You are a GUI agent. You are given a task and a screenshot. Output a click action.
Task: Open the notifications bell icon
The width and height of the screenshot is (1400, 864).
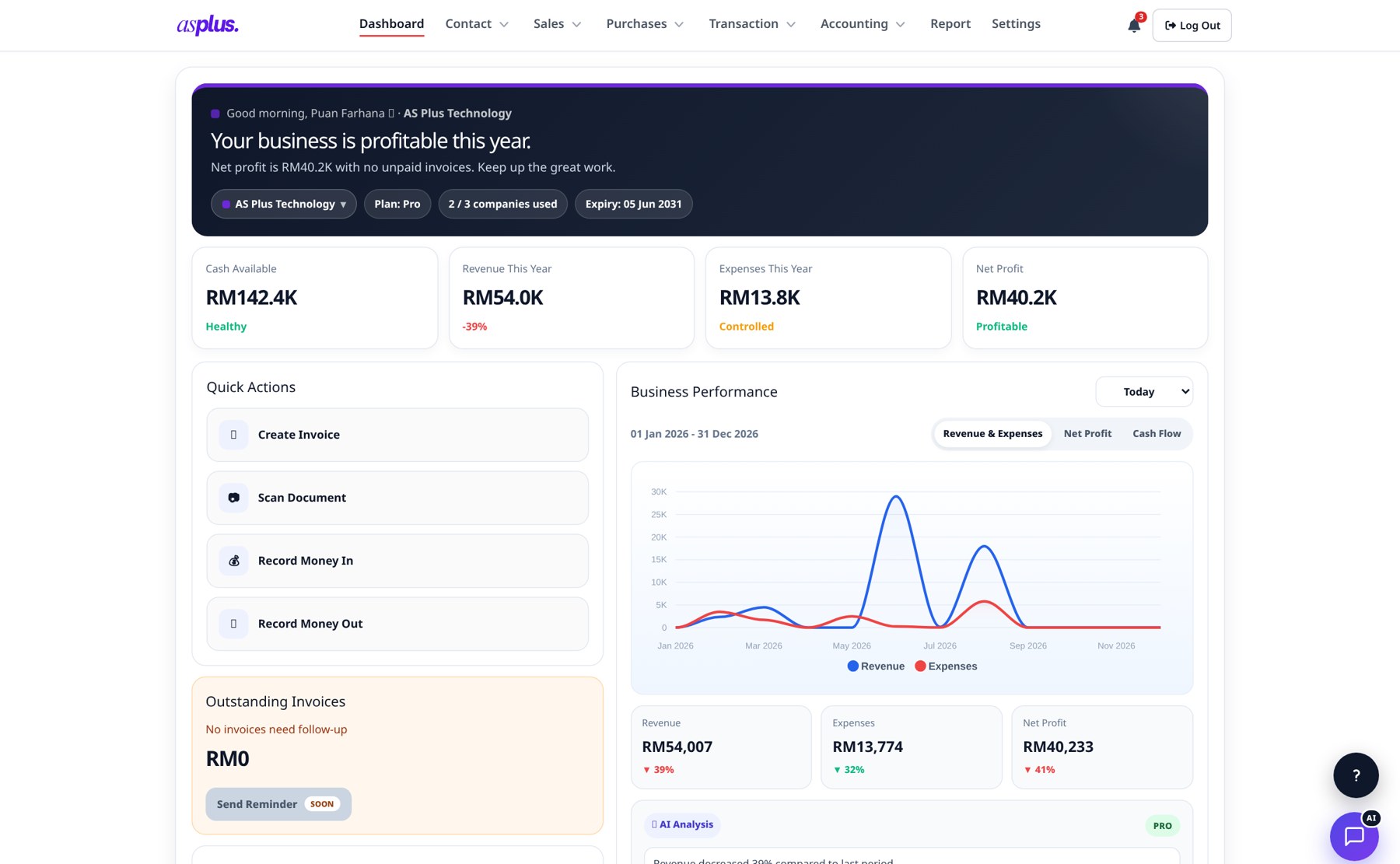[x=1134, y=26]
